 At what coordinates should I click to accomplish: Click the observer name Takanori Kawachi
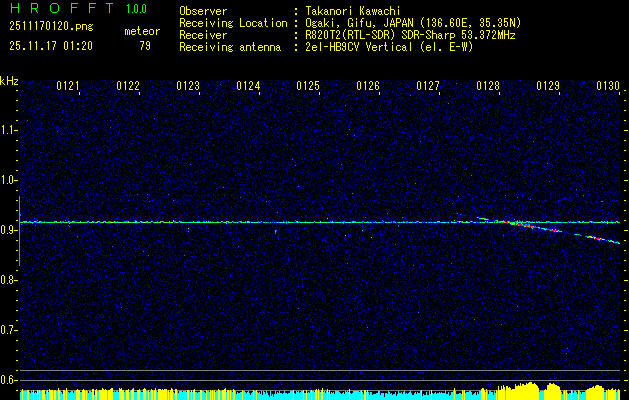[x=353, y=11]
